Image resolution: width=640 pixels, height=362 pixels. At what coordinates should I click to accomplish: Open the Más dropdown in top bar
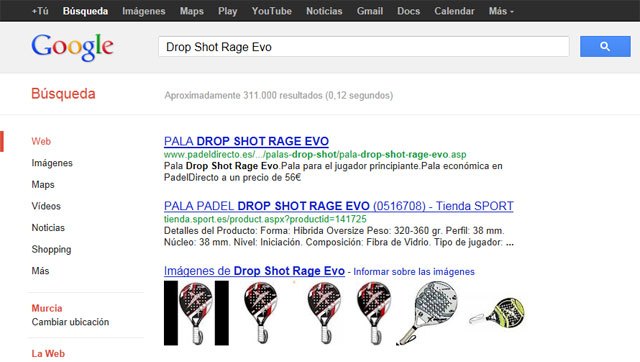pos(501,11)
